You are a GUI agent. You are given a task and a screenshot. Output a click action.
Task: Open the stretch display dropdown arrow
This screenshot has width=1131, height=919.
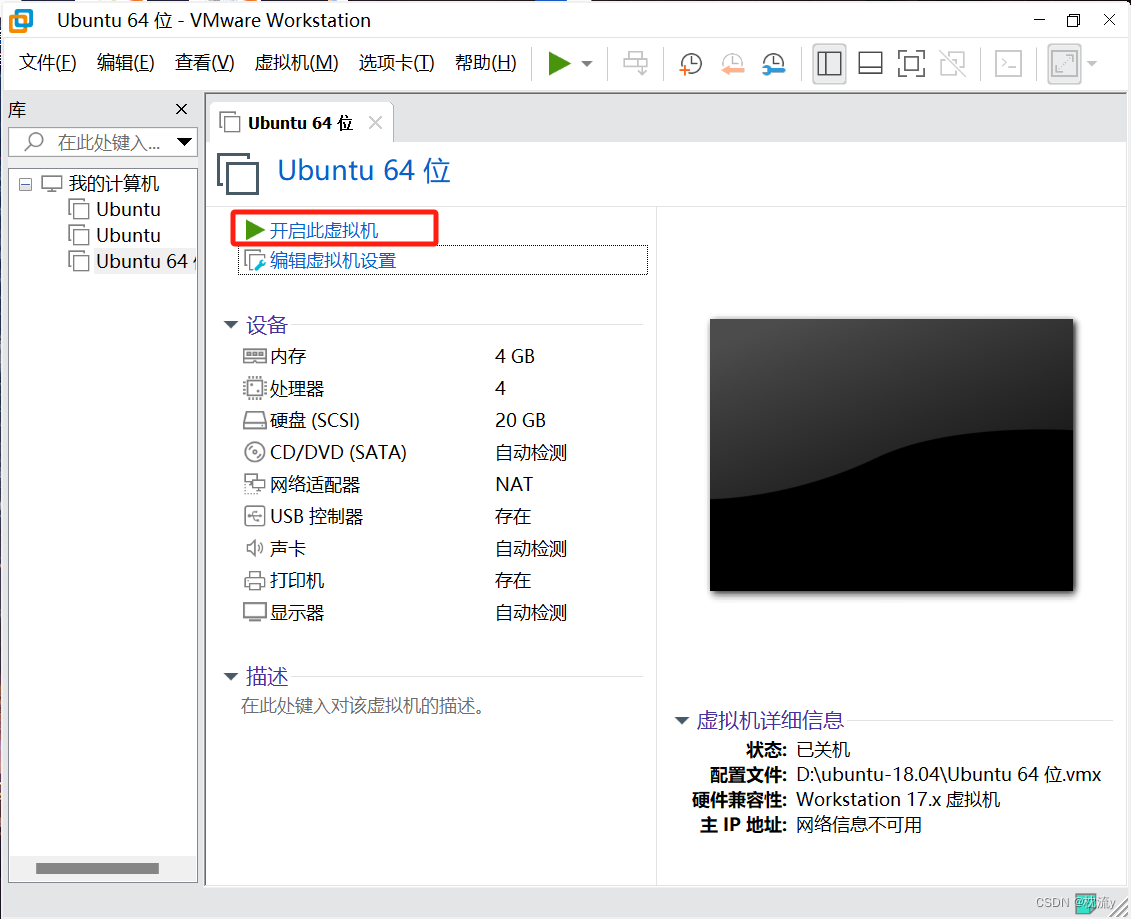coord(1092,63)
